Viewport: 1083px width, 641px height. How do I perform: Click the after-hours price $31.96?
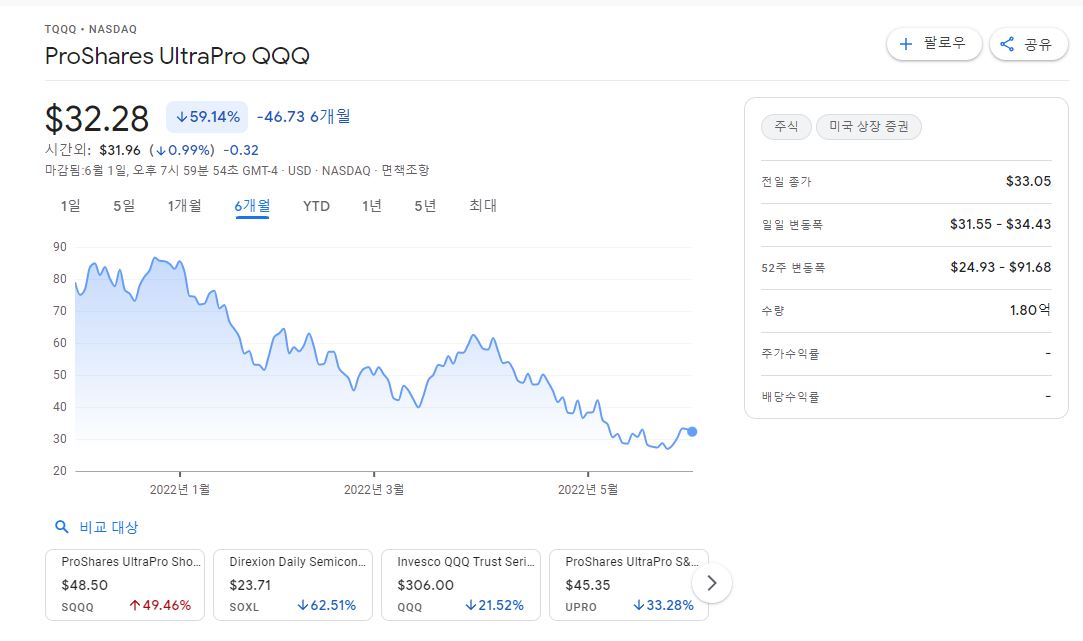(x=119, y=150)
